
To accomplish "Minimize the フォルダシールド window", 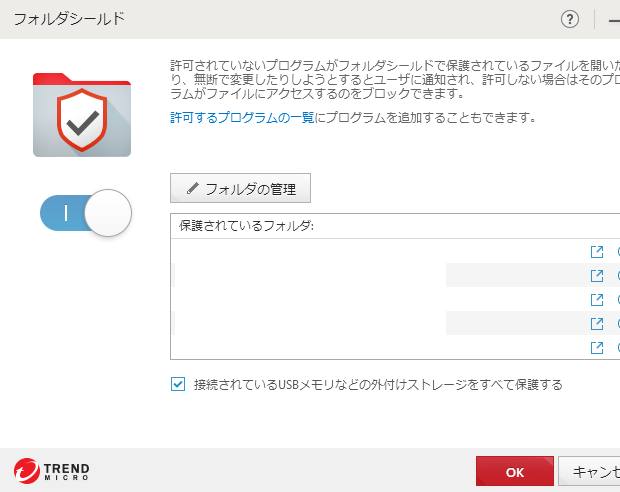I will [x=613, y=20].
